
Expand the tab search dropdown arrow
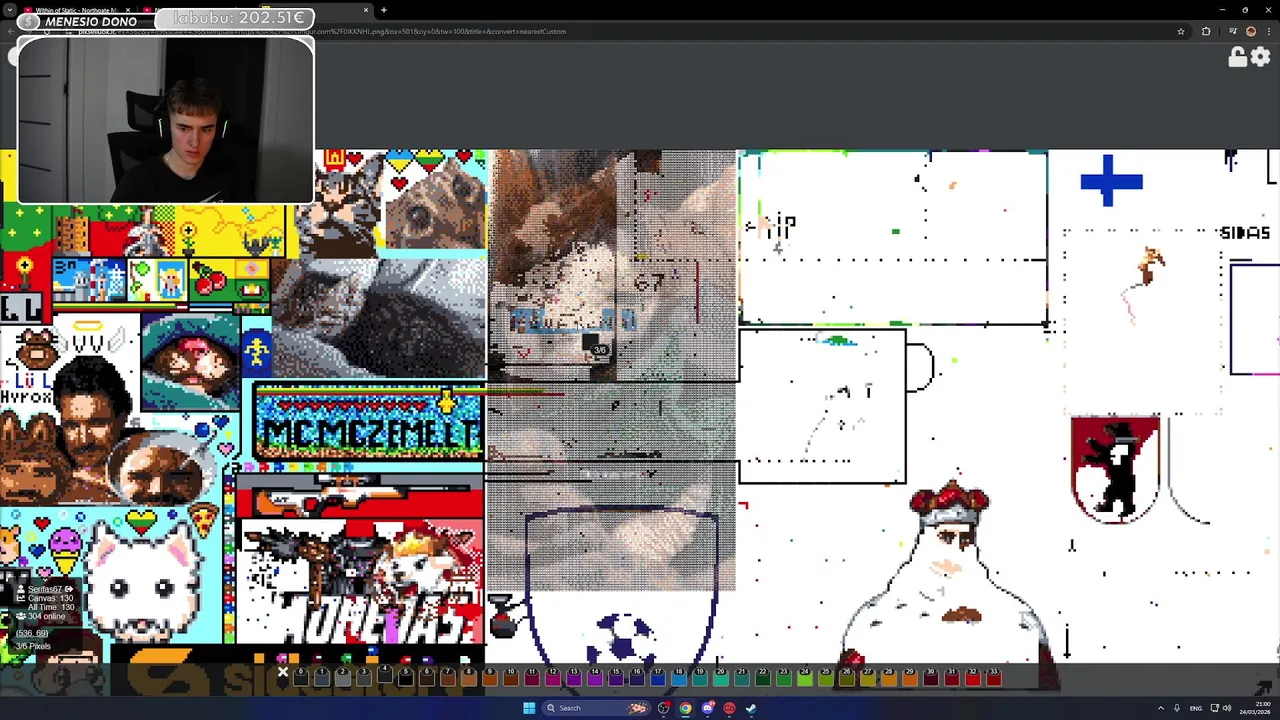click(x=9, y=10)
